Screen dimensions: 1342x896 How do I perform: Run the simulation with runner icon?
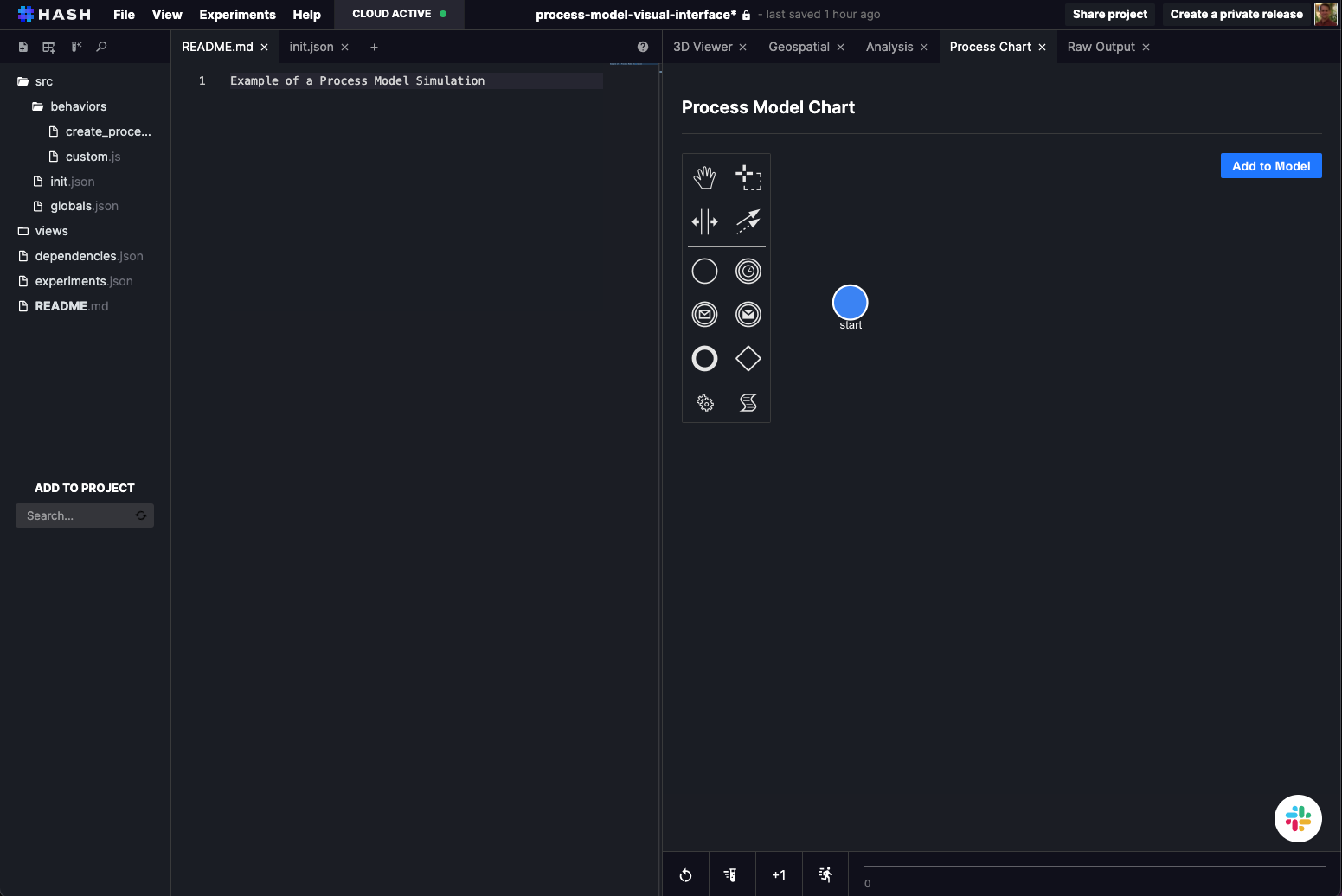825,874
